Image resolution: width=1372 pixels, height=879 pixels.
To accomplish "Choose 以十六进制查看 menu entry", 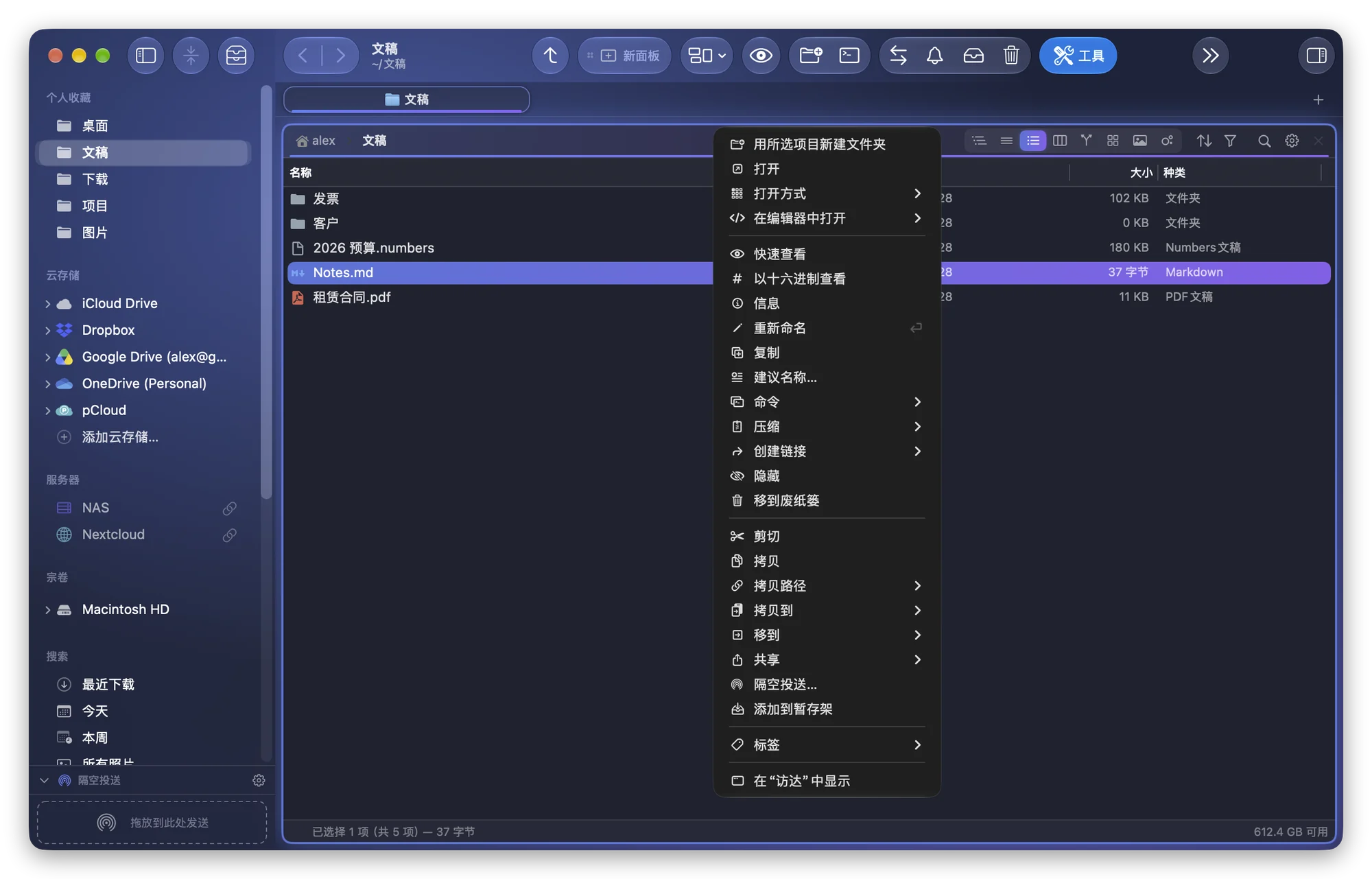I will click(x=827, y=279).
